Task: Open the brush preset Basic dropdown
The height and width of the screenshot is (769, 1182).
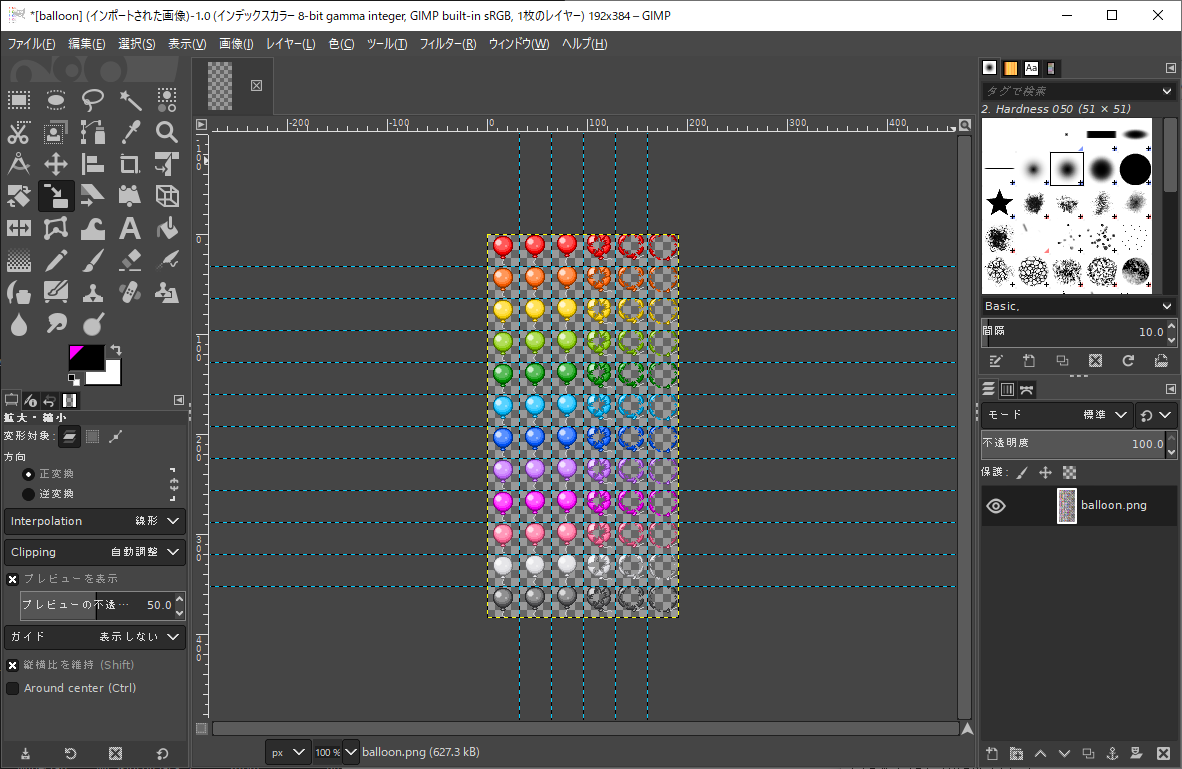Action: (x=1078, y=306)
